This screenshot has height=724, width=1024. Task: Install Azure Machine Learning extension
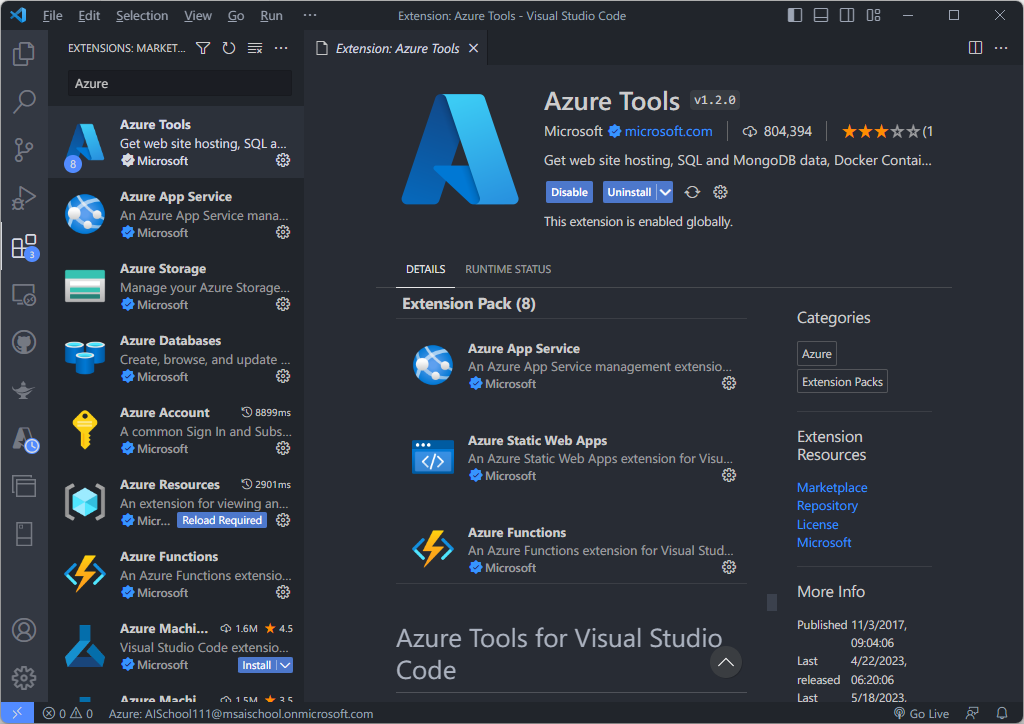tap(257, 665)
